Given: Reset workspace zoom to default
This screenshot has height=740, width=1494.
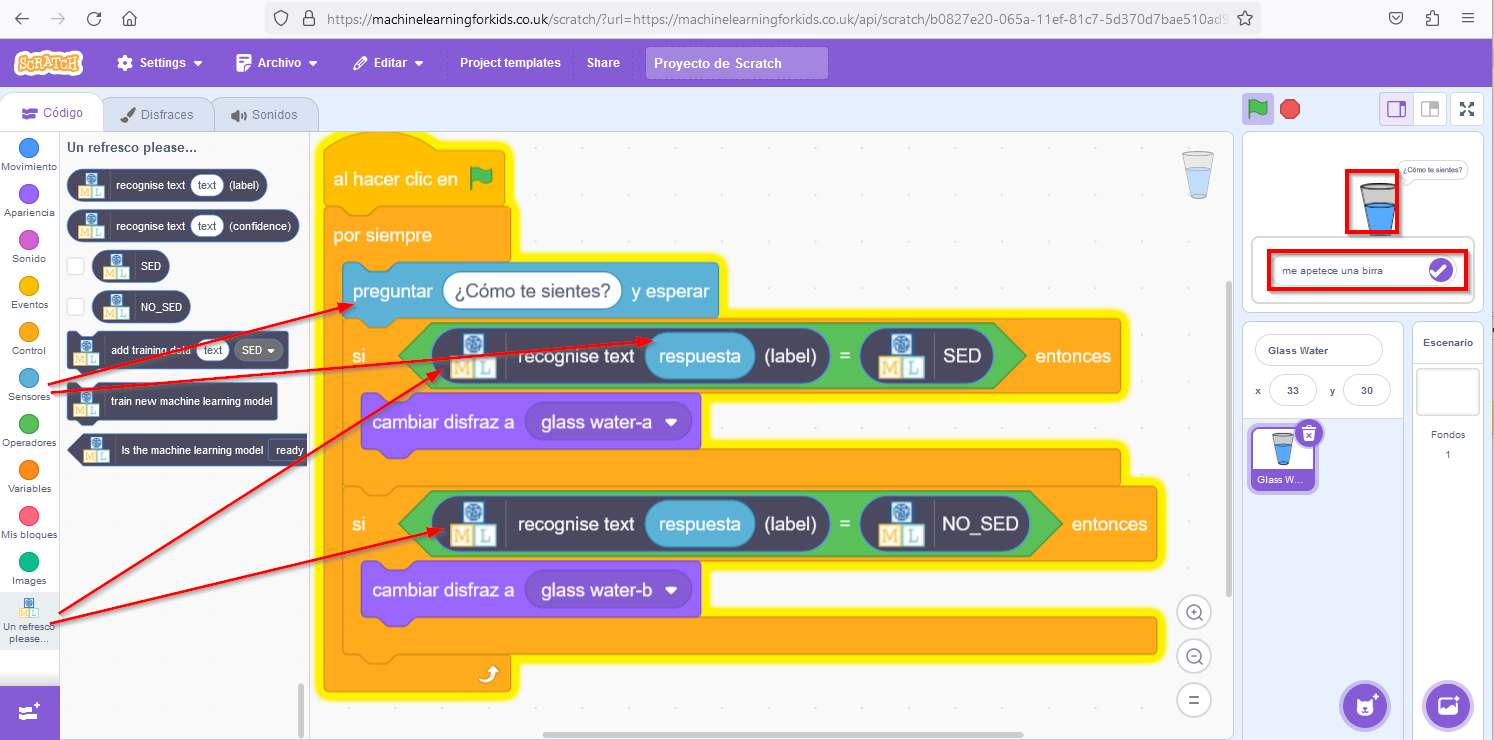Looking at the screenshot, I should point(1194,698).
